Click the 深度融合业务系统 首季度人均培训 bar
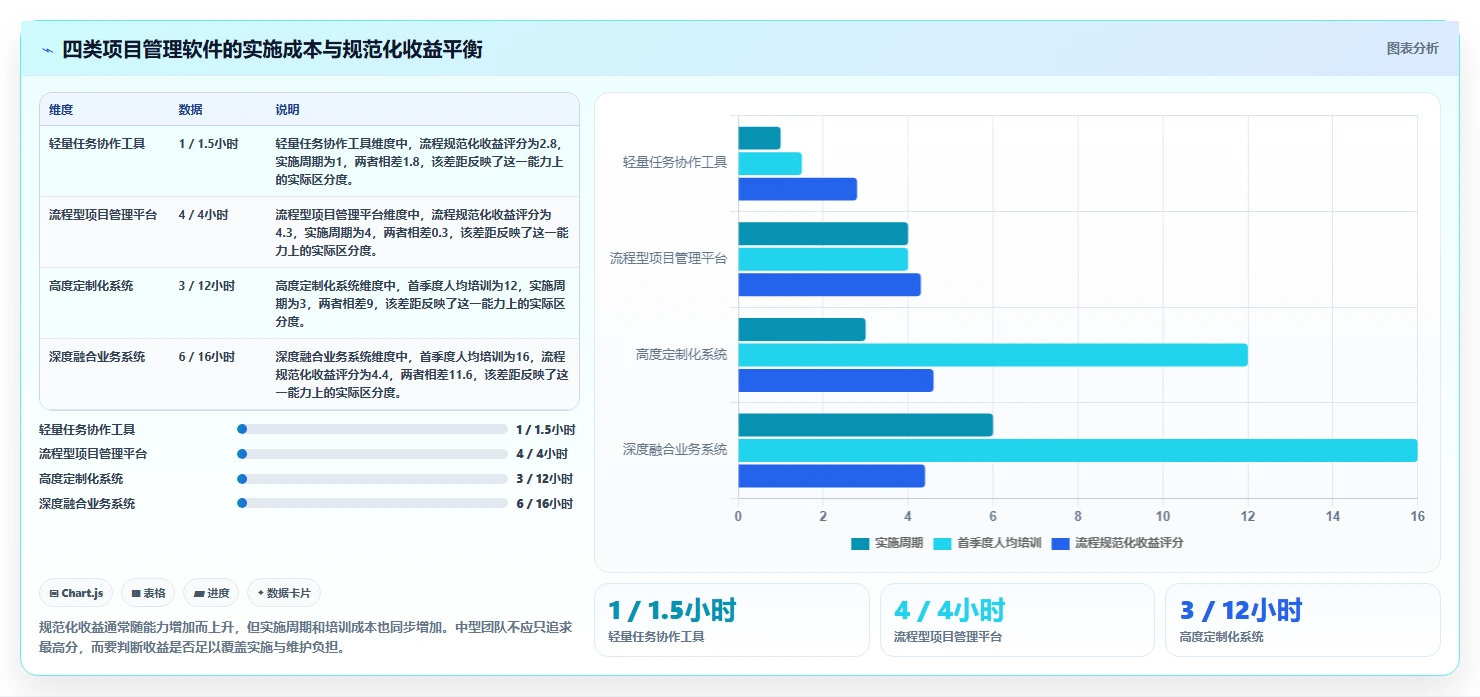This screenshot has height=697, width=1480. coord(1078,450)
